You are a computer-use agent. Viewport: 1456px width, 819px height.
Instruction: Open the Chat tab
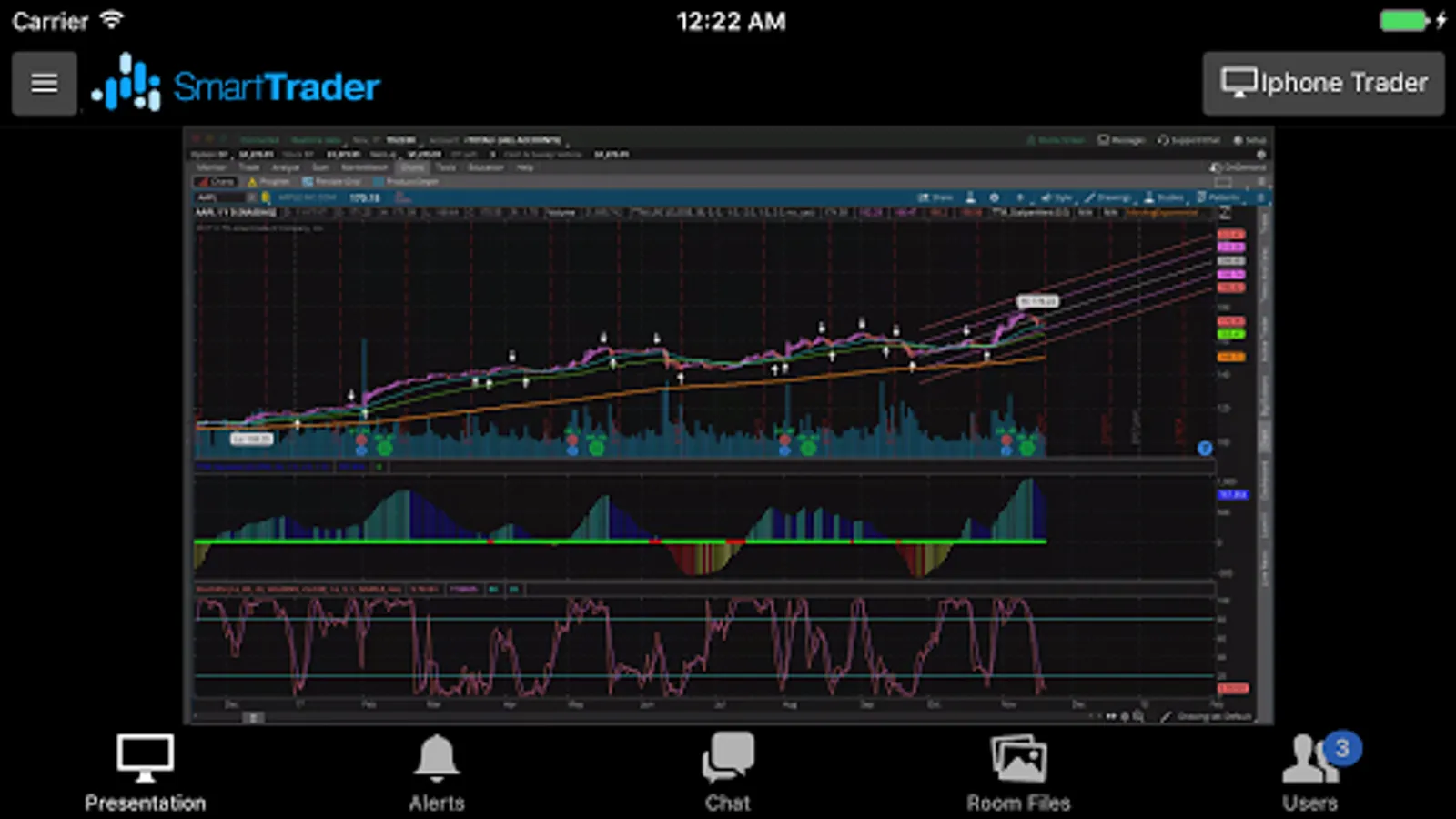(x=728, y=773)
